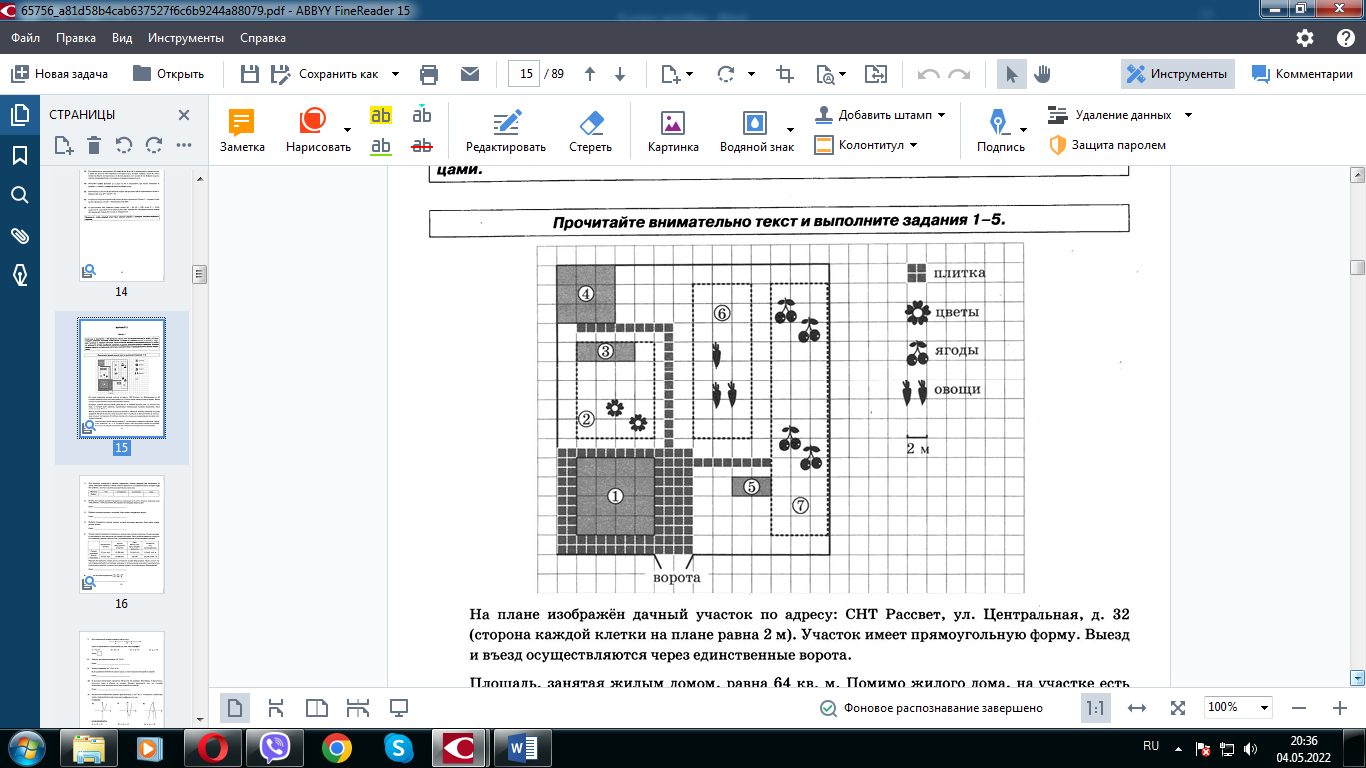Activate the arrow pointer selection tool
The height and width of the screenshot is (768, 1366).
click(1011, 74)
